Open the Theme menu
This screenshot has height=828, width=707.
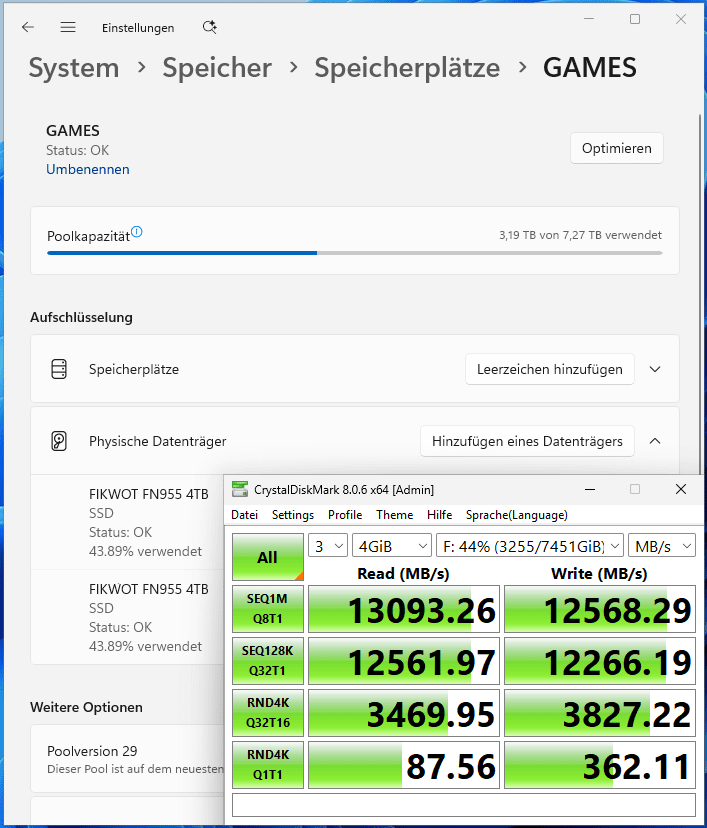[x=394, y=515]
